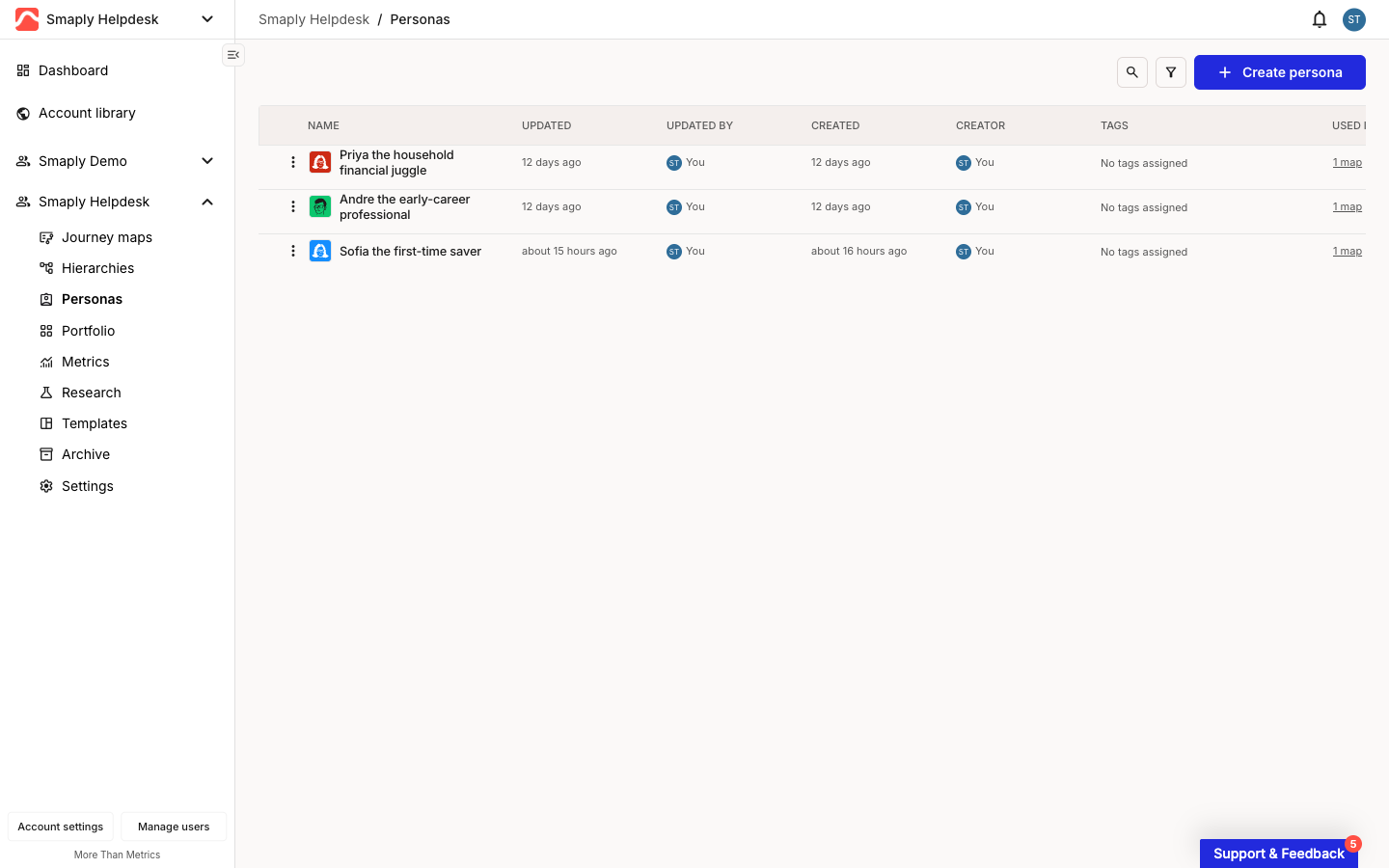Collapse the Smaply Helpdesk section

[x=207, y=202]
